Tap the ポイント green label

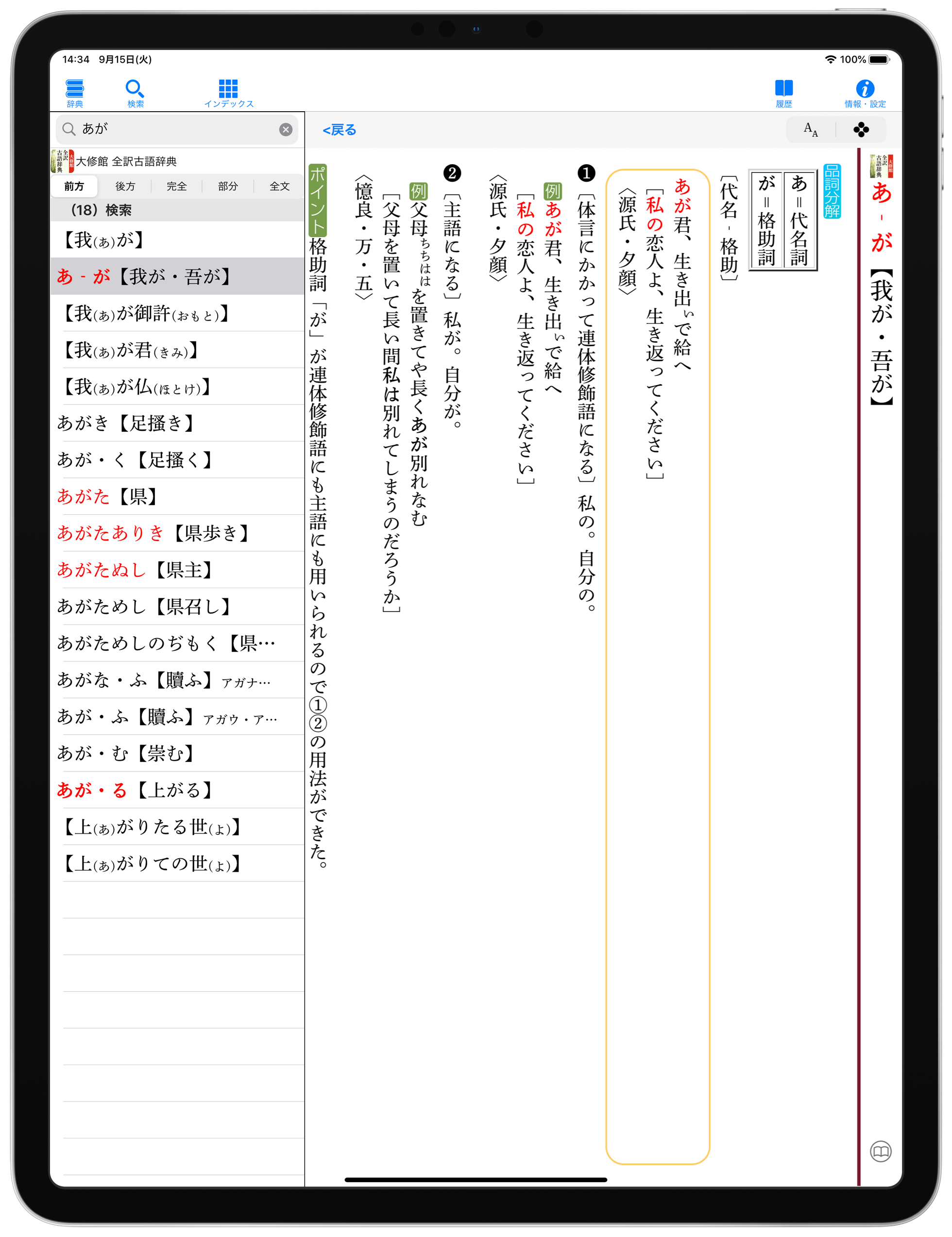[318, 200]
